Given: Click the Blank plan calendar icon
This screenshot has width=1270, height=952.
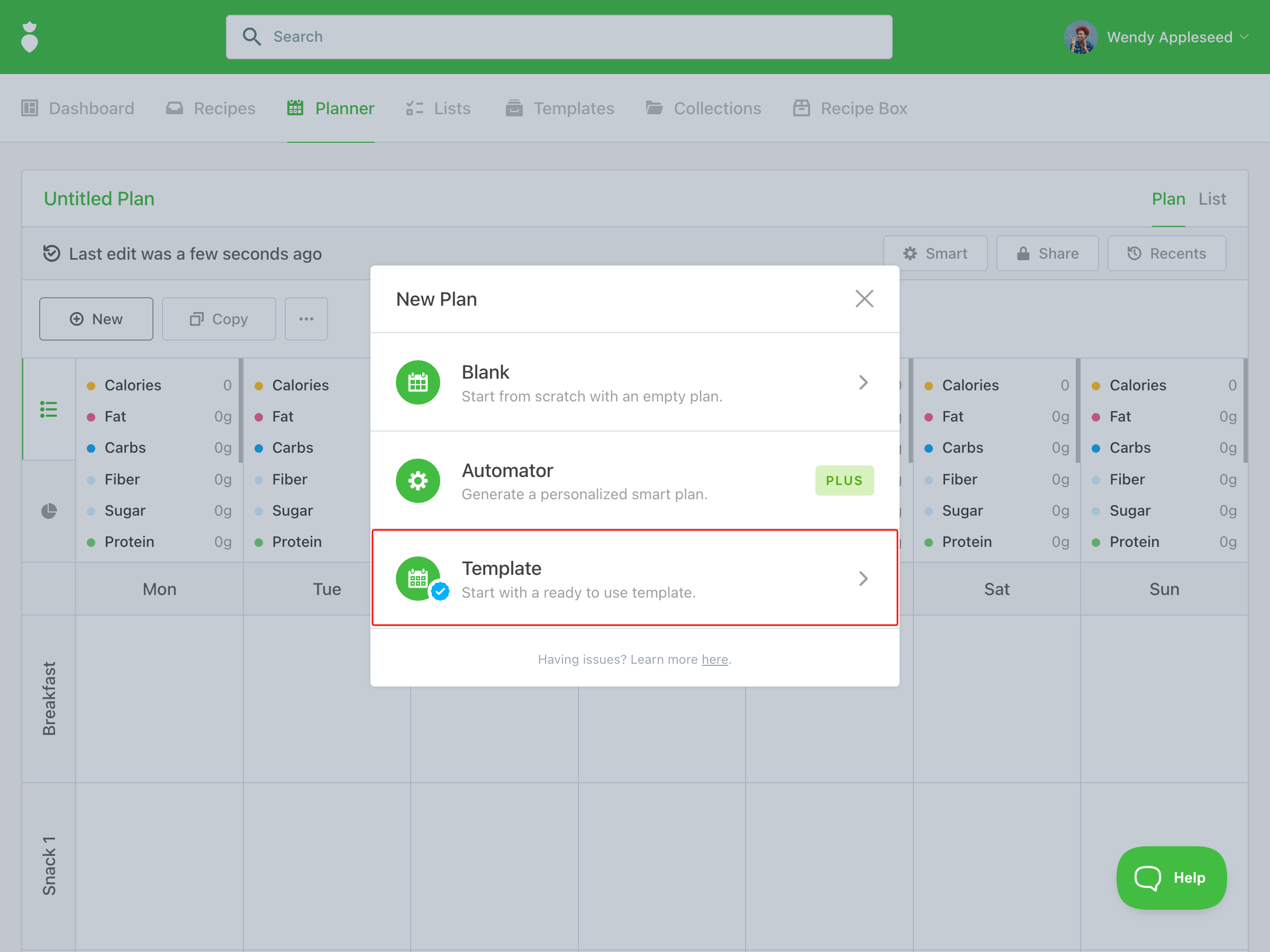Looking at the screenshot, I should tap(418, 382).
